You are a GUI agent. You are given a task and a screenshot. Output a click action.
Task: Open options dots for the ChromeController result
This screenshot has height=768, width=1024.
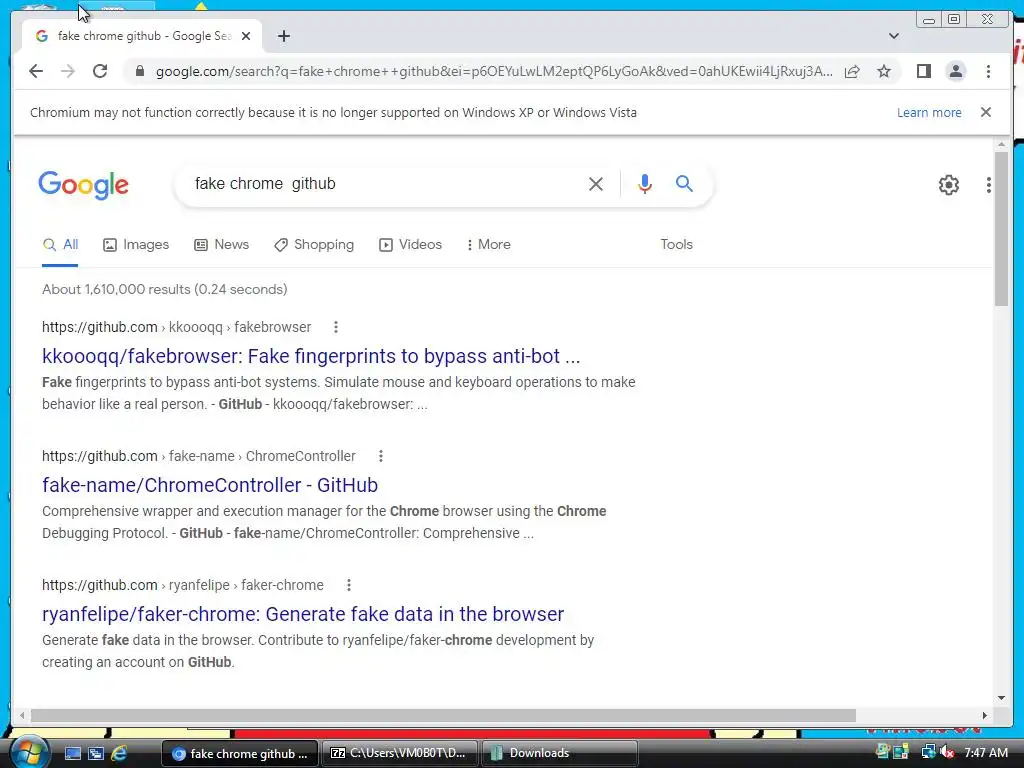click(x=381, y=456)
